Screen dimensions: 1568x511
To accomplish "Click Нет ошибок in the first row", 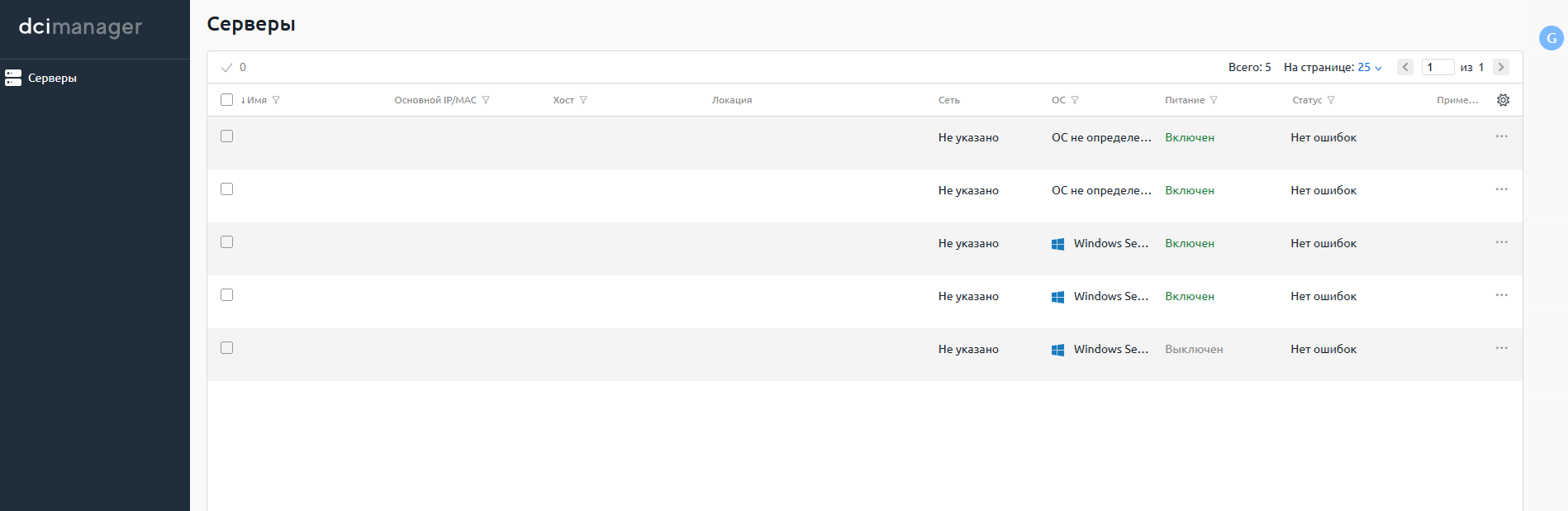I will pos(1323,138).
